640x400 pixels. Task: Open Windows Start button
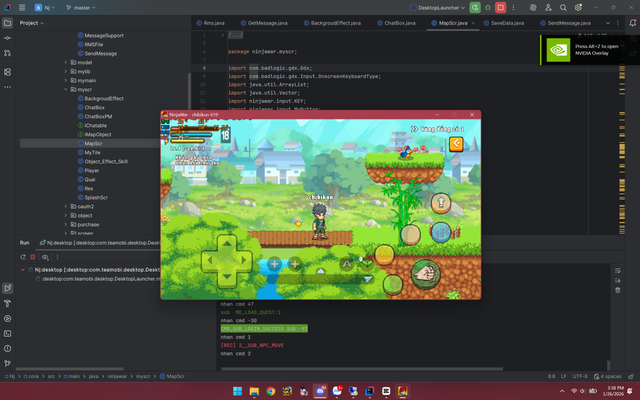click(x=237, y=391)
